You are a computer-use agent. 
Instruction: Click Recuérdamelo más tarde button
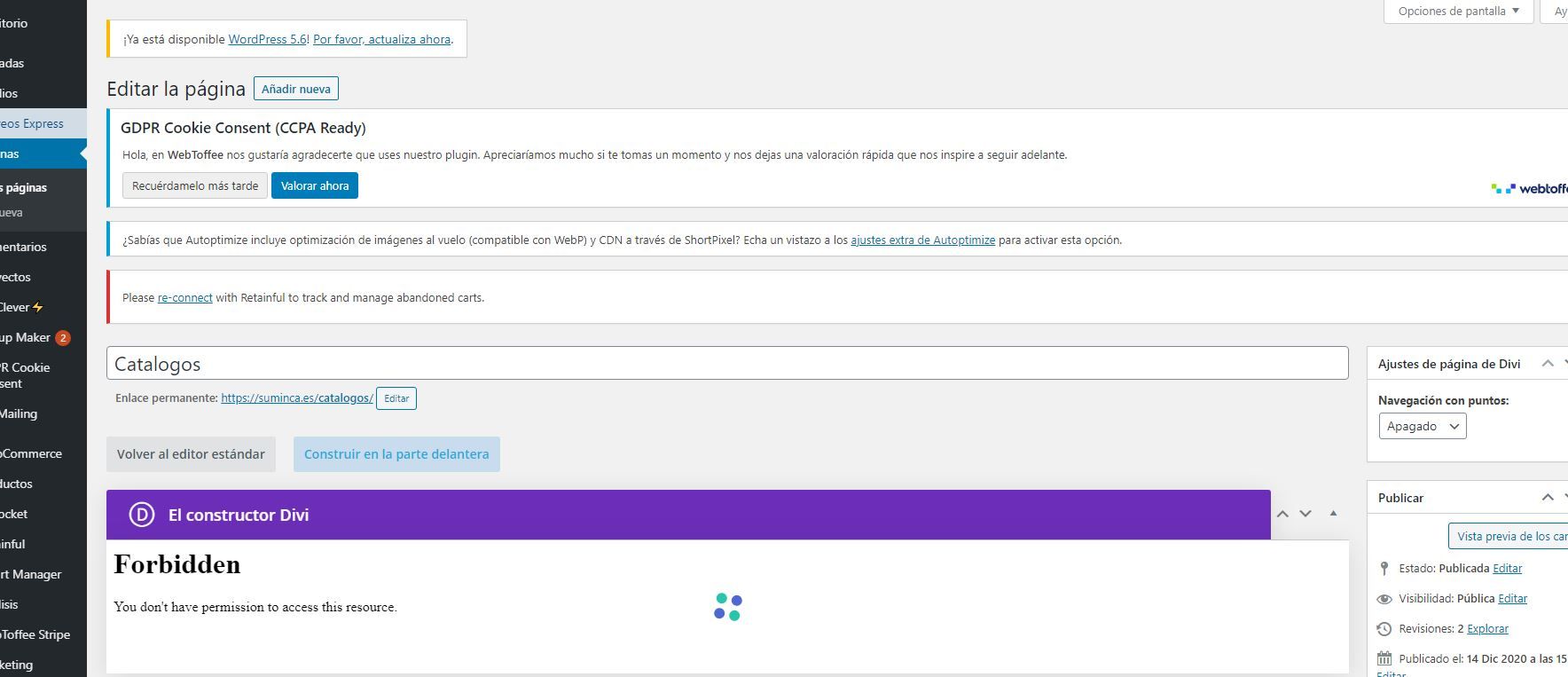click(195, 185)
